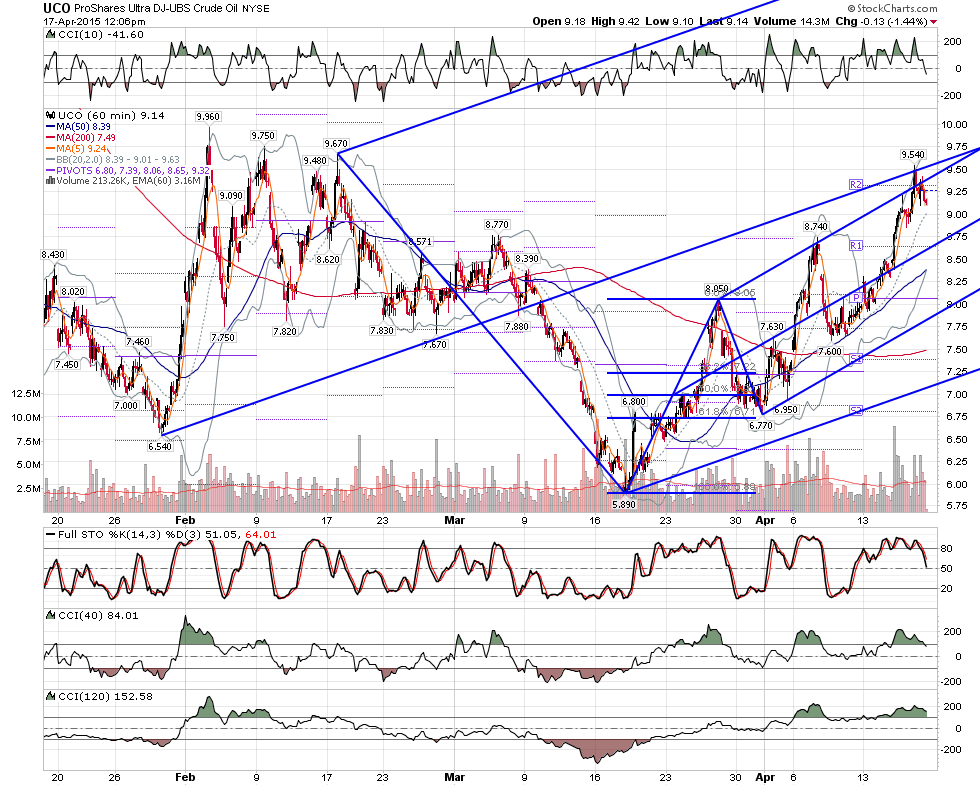Click the S2 pivot label marker
Image resolution: width=980 pixels, height=792 pixels.
[x=856, y=410]
